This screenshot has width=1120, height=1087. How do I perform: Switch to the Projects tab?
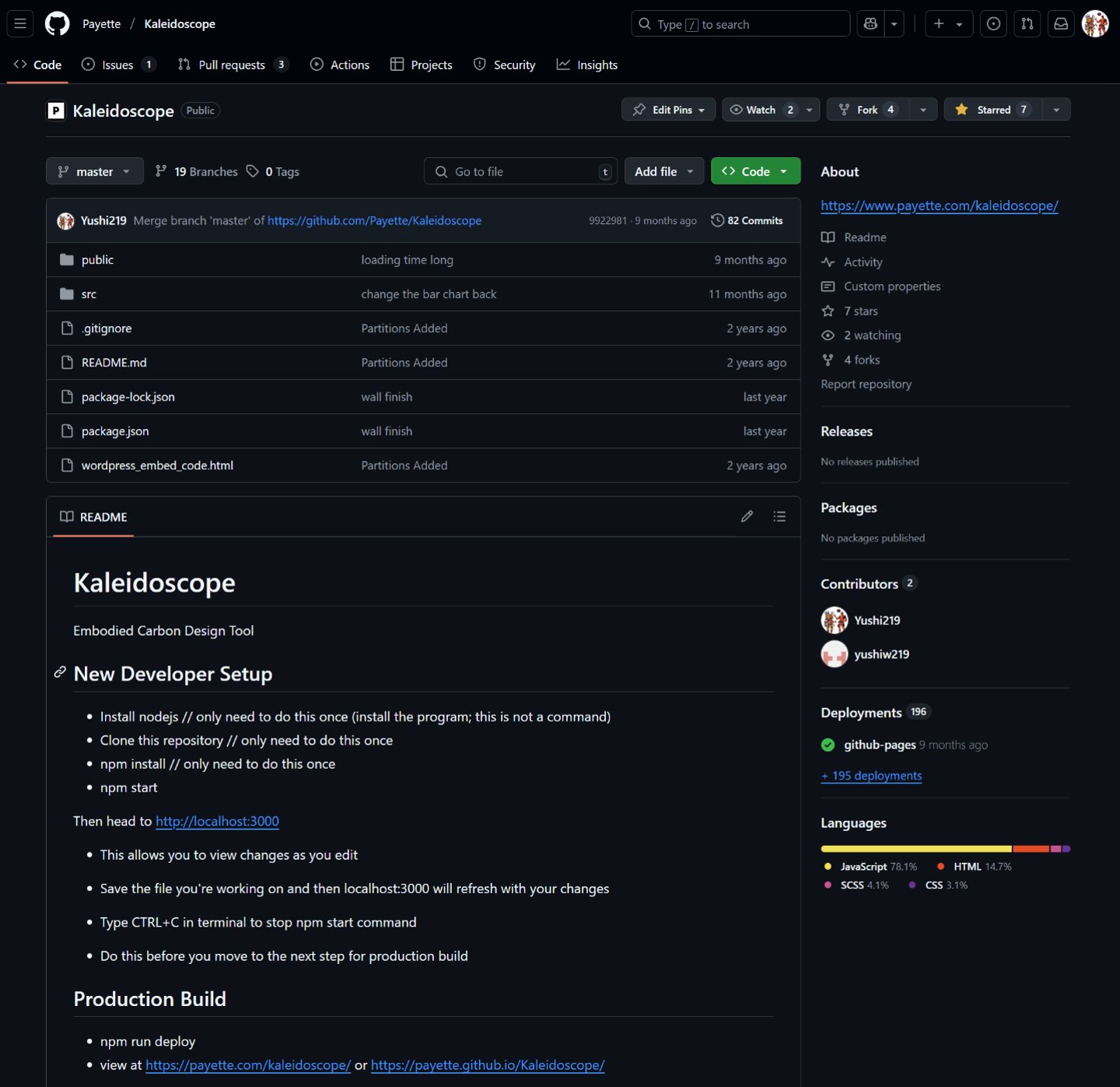422,65
